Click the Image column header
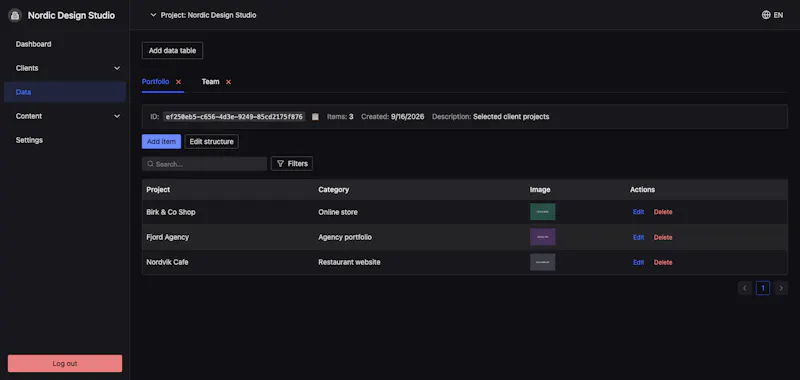Screen dimensions: 800x380 pos(540,190)
